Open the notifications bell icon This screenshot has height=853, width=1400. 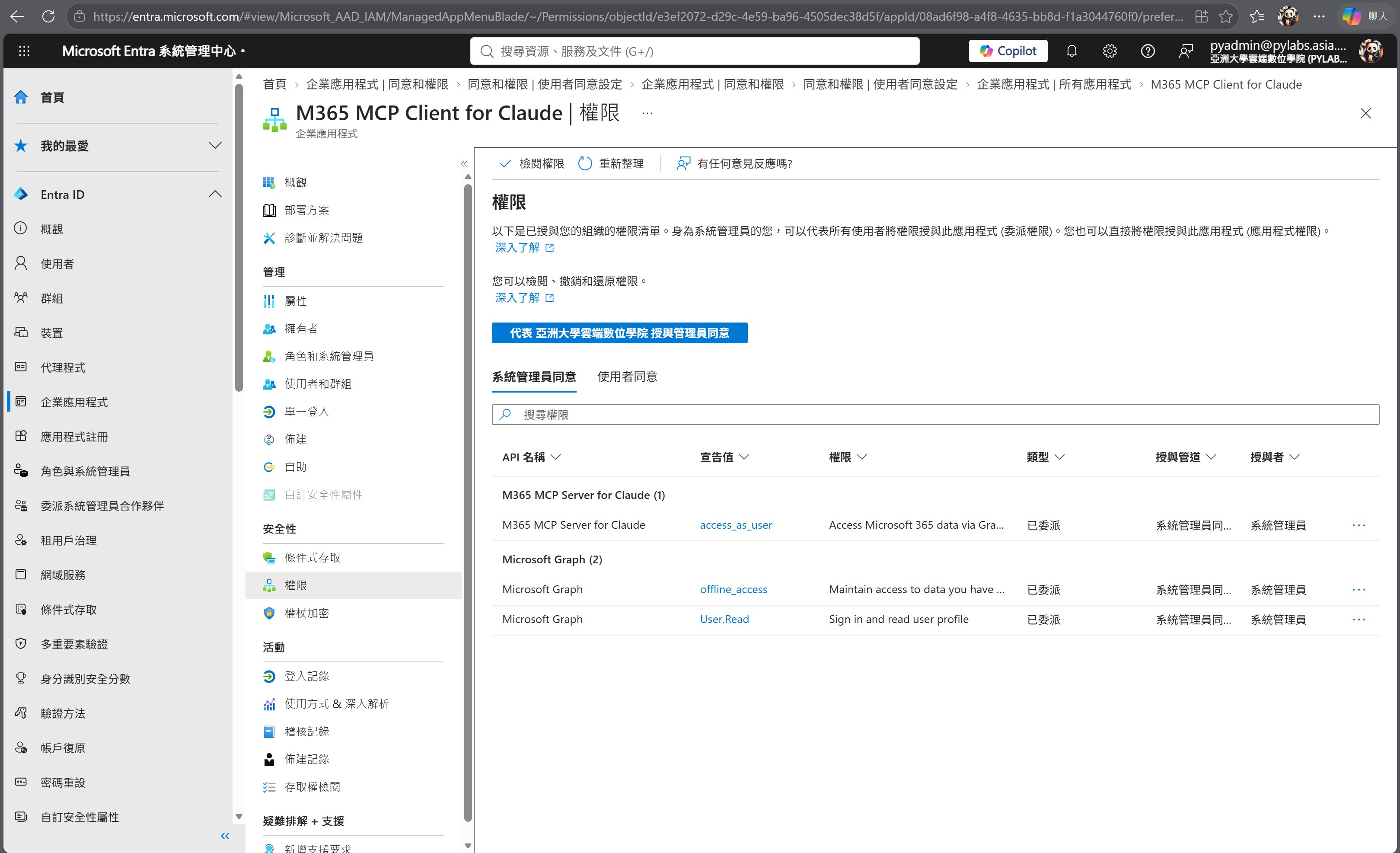point(1072,51)
